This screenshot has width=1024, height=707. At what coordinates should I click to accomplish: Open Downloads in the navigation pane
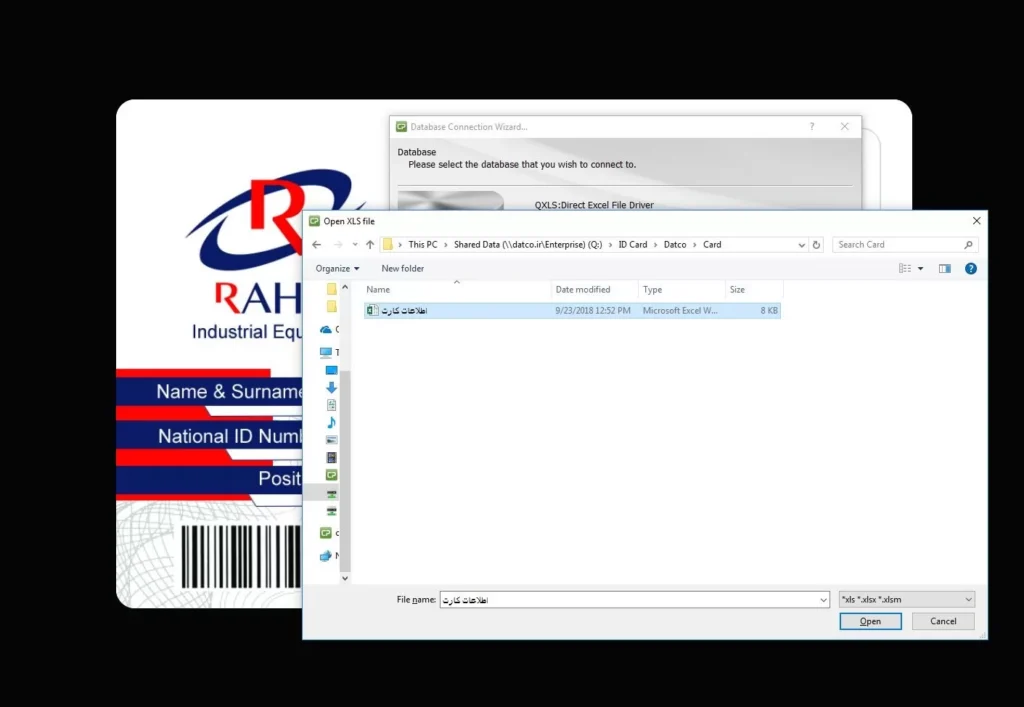[x=331, y=387]
